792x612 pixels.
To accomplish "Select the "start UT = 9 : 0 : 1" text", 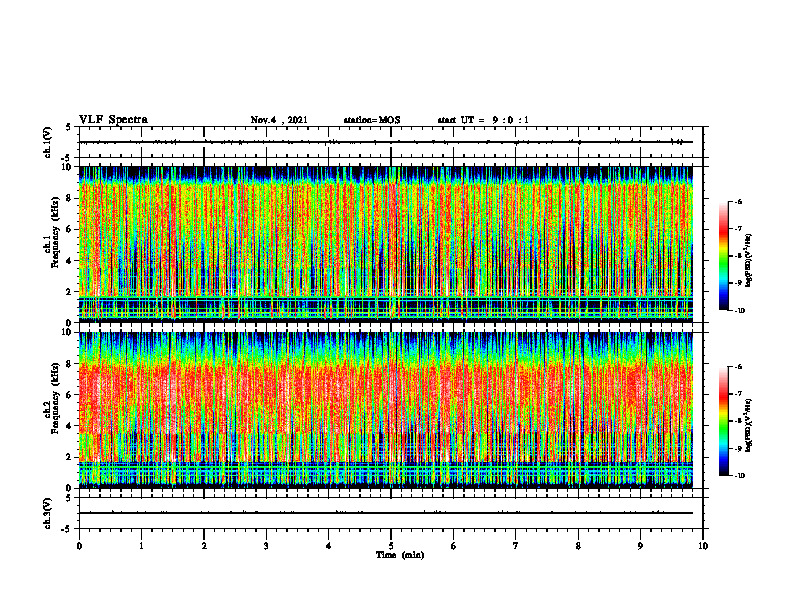I will 483,120.
